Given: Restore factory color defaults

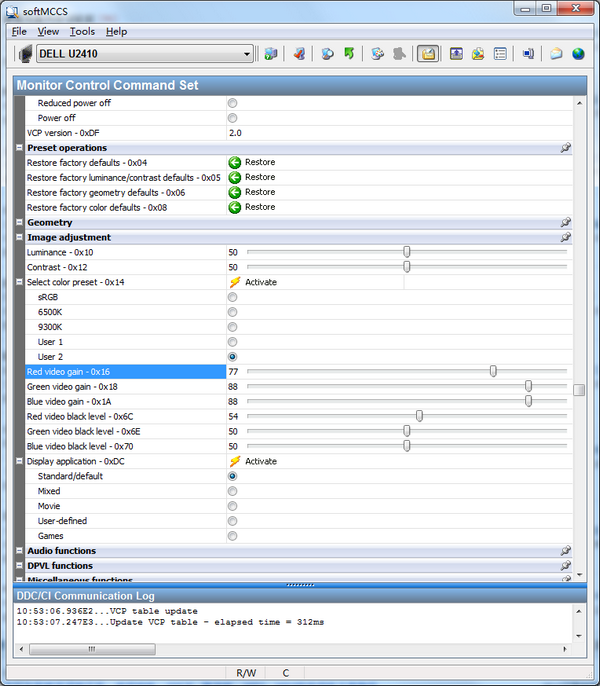Looking at the screenshot, I should pyautogui.click(x=235, y=207).
